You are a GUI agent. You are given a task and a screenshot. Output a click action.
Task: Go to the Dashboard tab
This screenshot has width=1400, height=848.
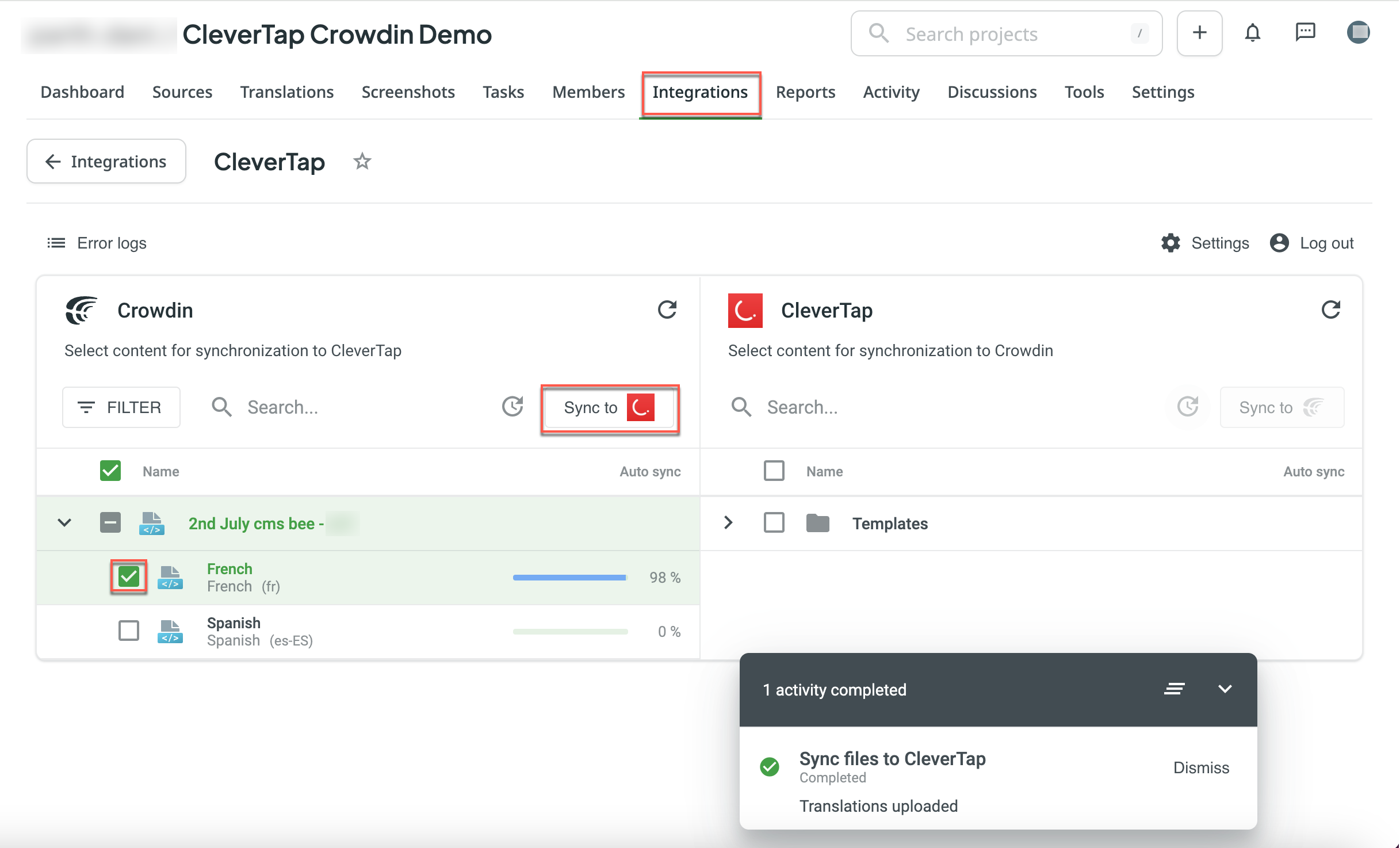click(82, 92)
